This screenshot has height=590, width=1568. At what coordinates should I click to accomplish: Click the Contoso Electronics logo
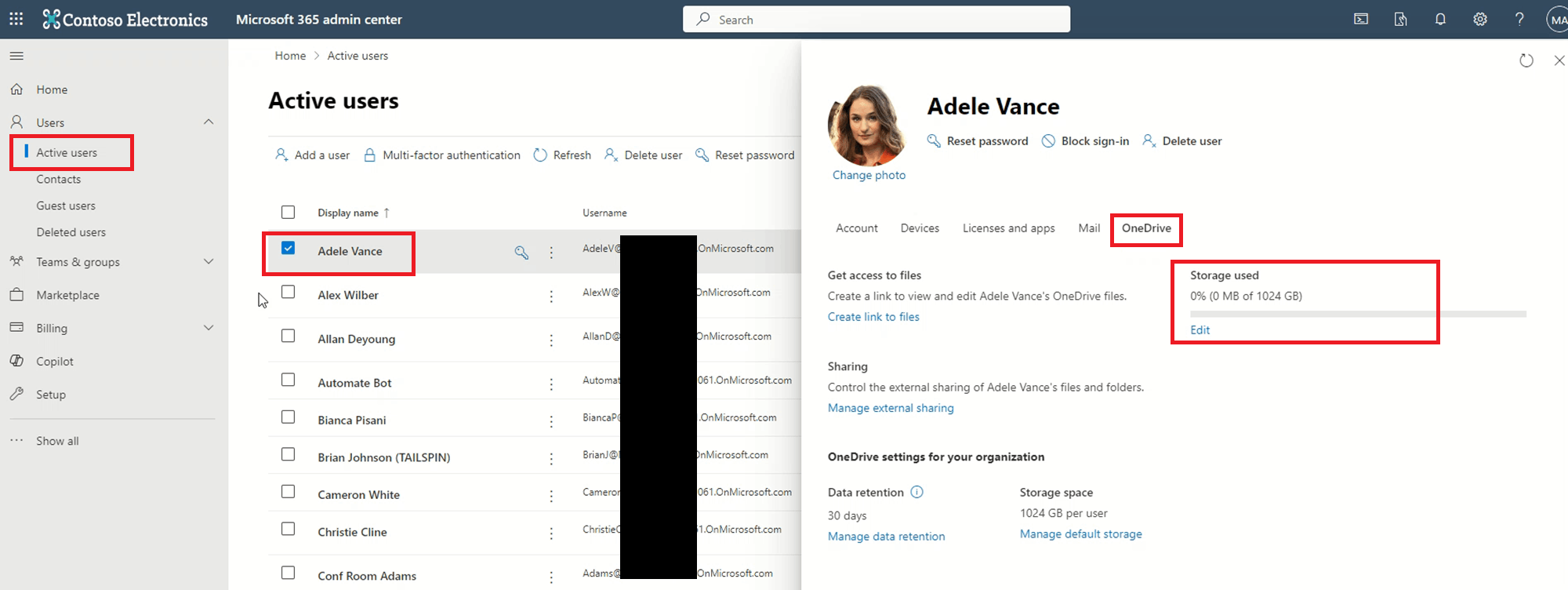tap(125, 20)
